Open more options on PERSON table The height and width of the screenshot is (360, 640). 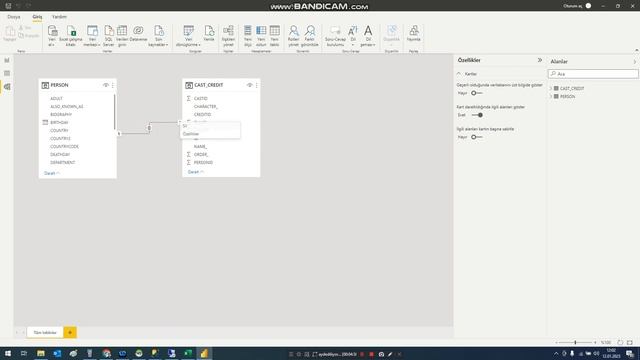click(x=113, y=85)
